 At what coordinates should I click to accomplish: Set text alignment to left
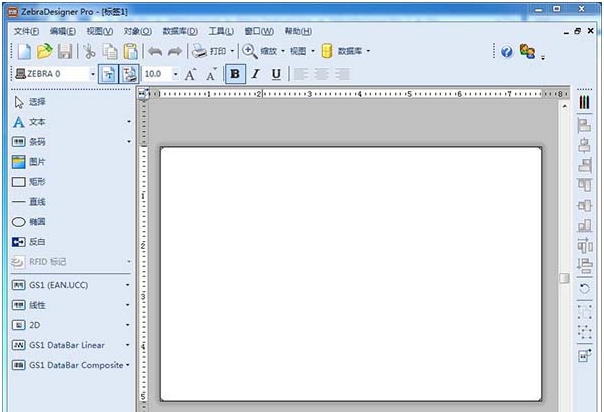[300, 74]
